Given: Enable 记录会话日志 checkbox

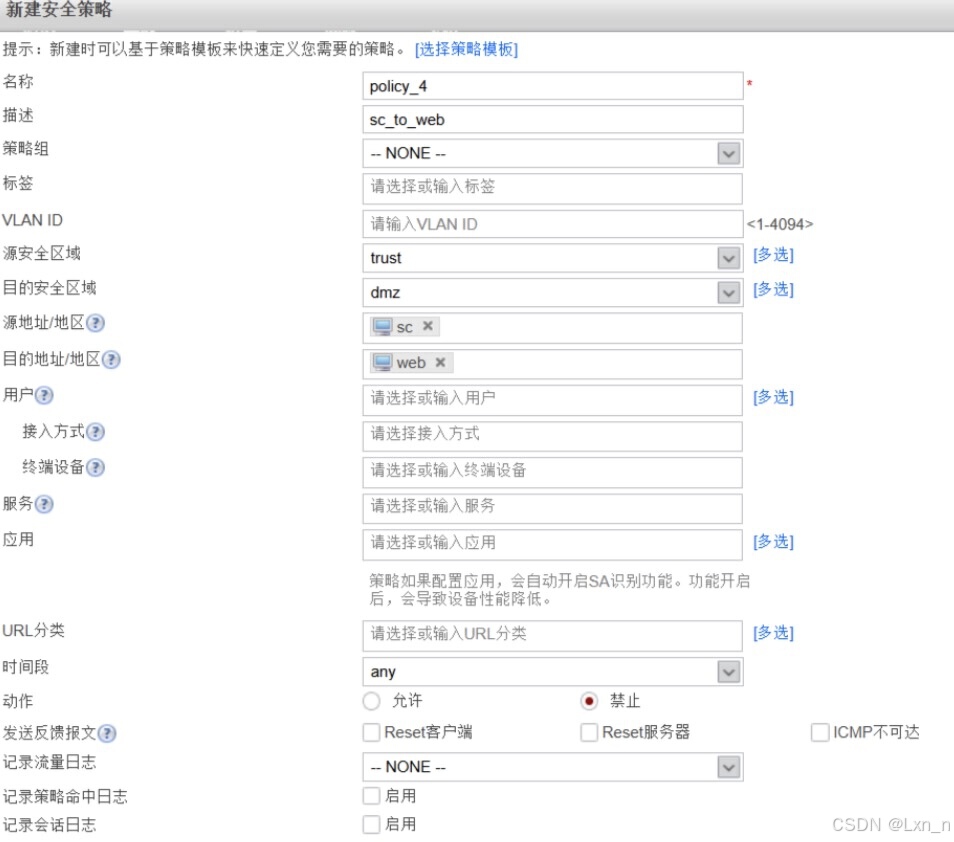Looking at the screenshot, I should tap(371, 824).
